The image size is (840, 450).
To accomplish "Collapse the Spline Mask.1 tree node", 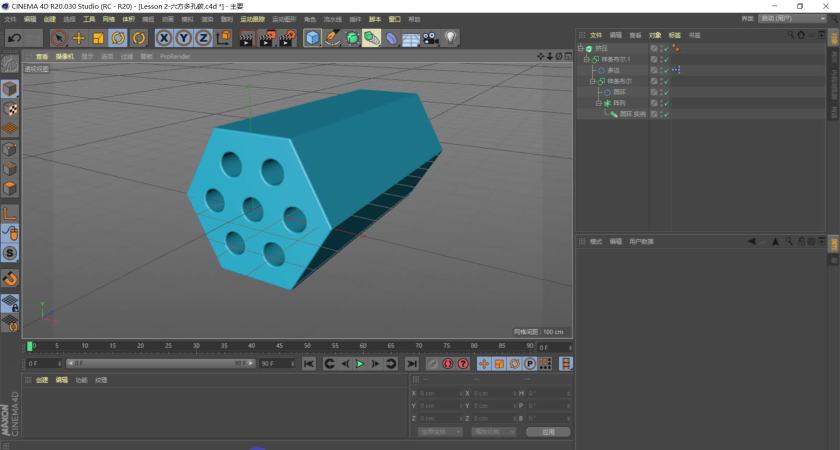I will click(x=587, y=59).
